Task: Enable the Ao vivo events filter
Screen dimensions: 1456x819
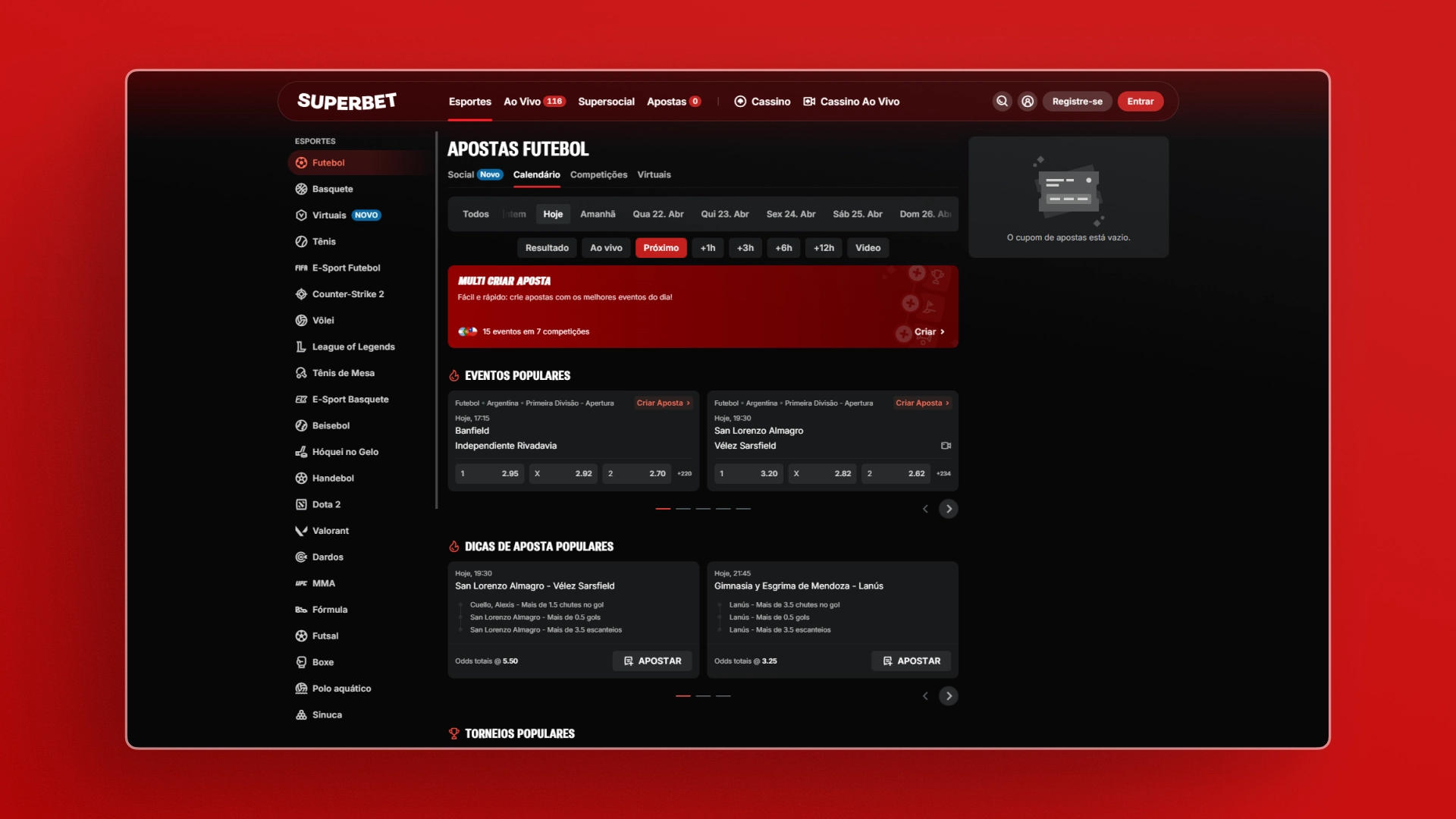Action: (605, 248)
